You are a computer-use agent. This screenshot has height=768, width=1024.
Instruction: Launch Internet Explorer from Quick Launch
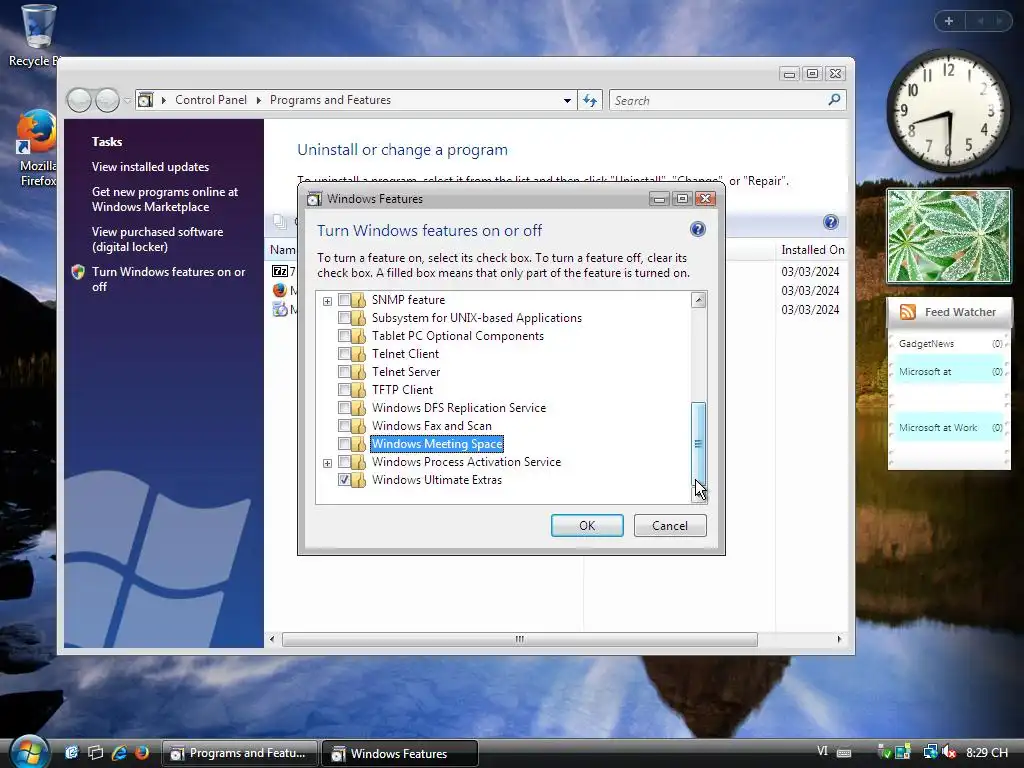(x=119, y=753)
